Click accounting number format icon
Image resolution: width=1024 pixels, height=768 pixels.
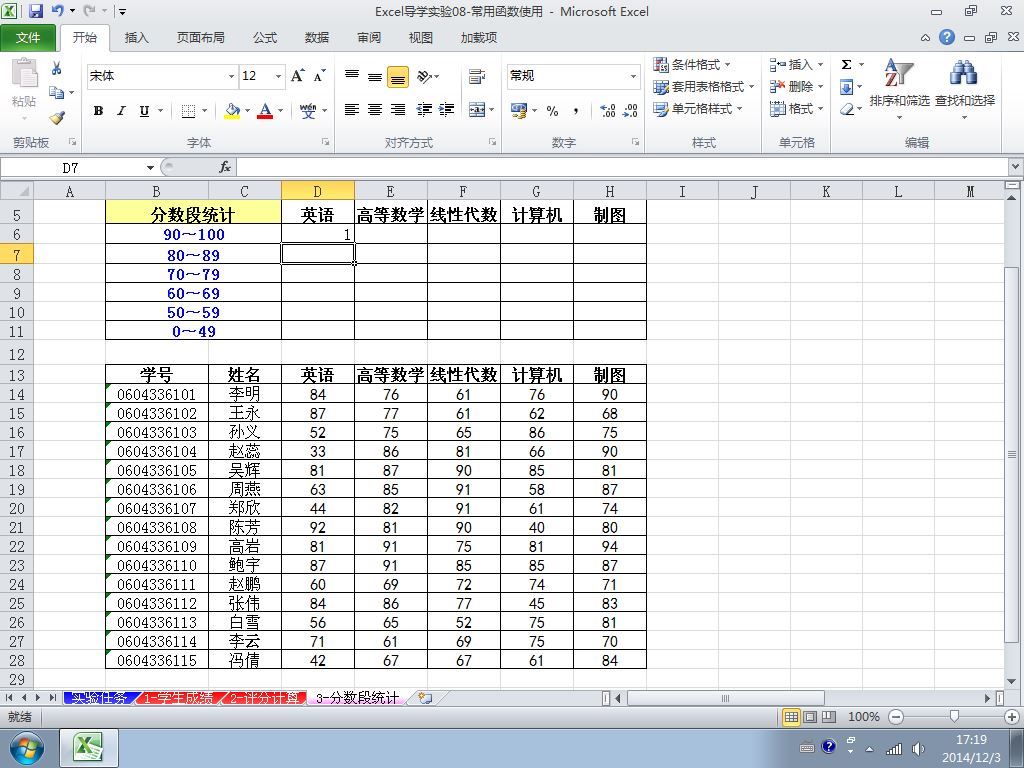point(519,110)
